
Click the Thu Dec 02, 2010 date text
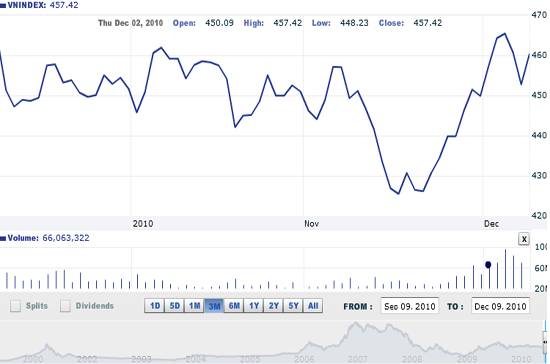tap(130, 23)
